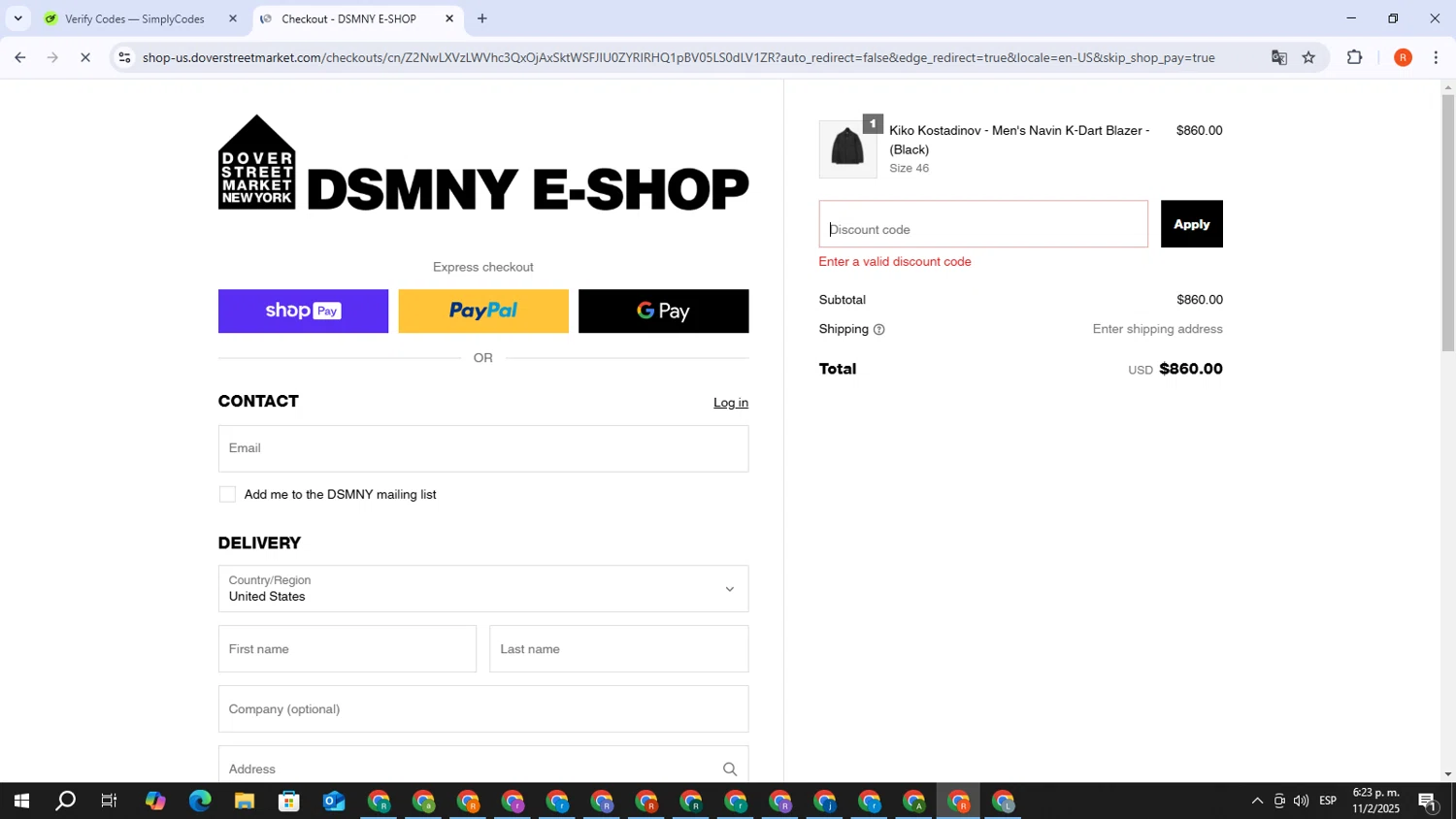Close the Checkout - DSMNY E-SHOP tab

coord(449,18)
